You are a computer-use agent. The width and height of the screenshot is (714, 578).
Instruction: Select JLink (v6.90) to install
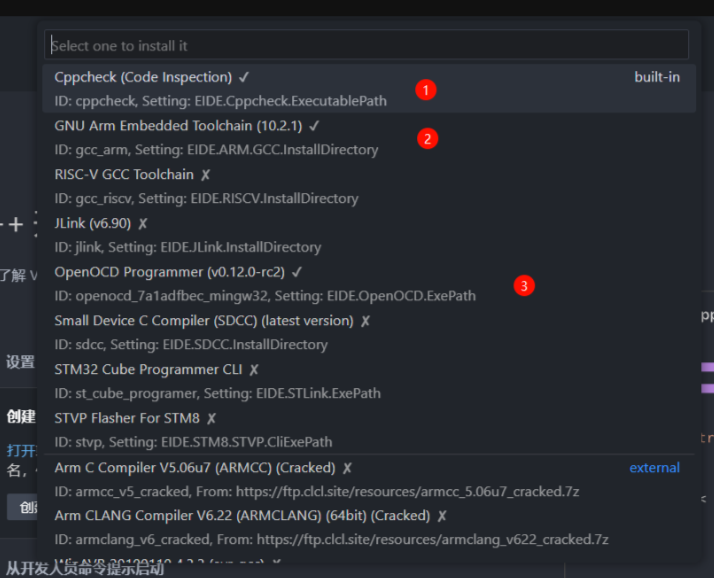369,235
